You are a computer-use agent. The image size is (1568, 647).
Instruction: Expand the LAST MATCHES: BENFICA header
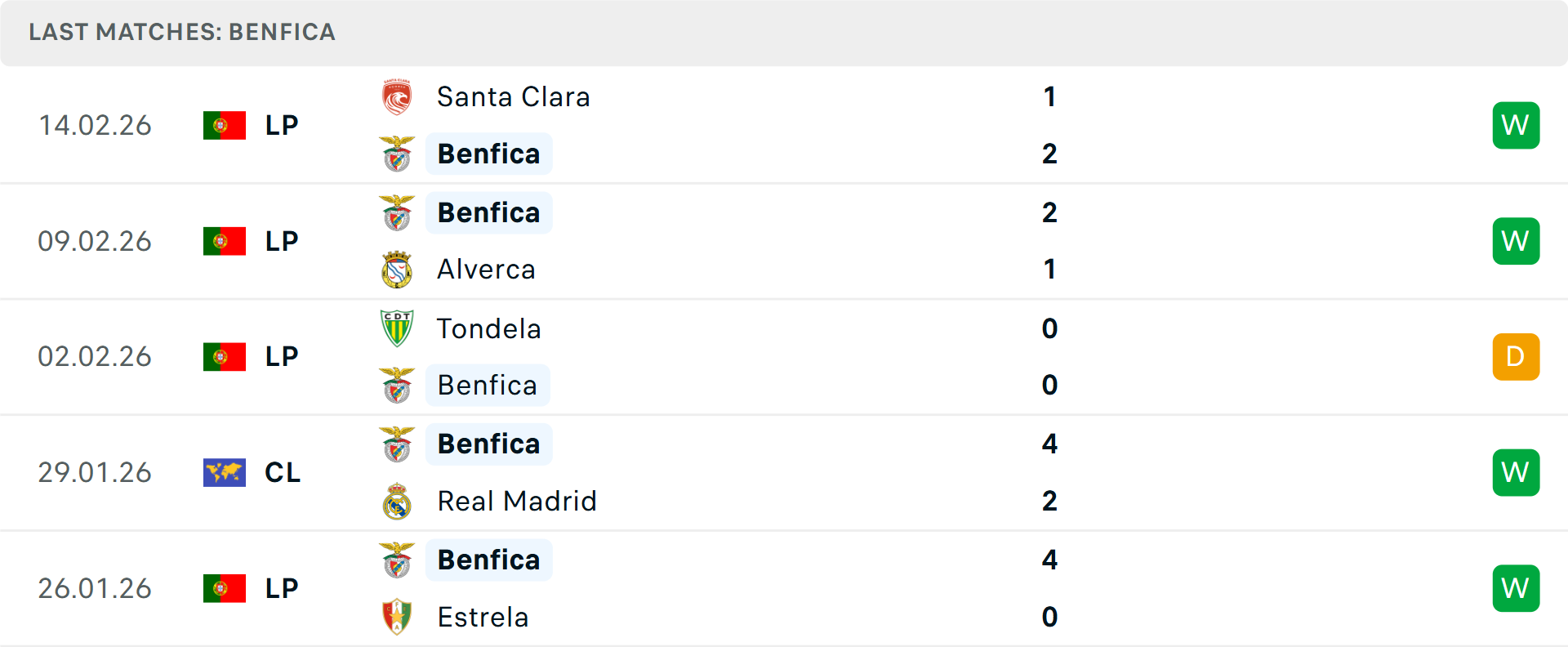181,33
